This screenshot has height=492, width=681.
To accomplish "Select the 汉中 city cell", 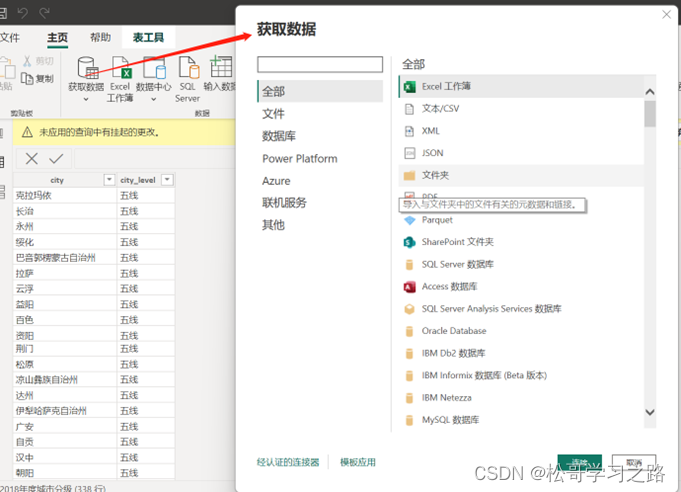I will pos(65,457).
